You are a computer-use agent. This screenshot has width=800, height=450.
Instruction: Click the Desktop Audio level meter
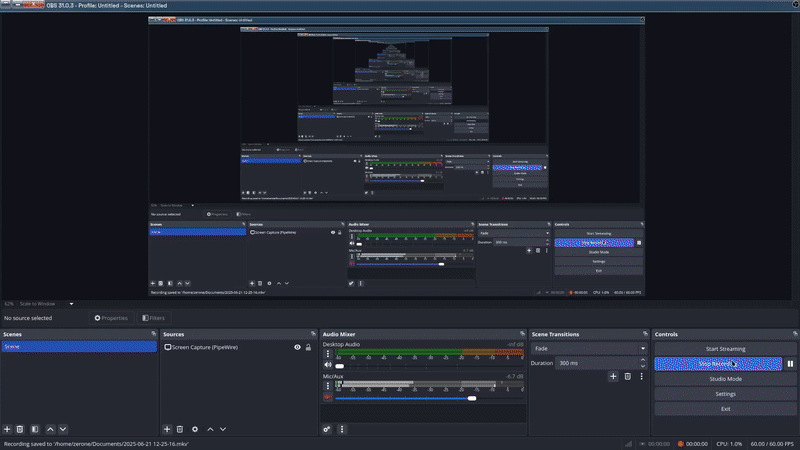tap(430, 352)
